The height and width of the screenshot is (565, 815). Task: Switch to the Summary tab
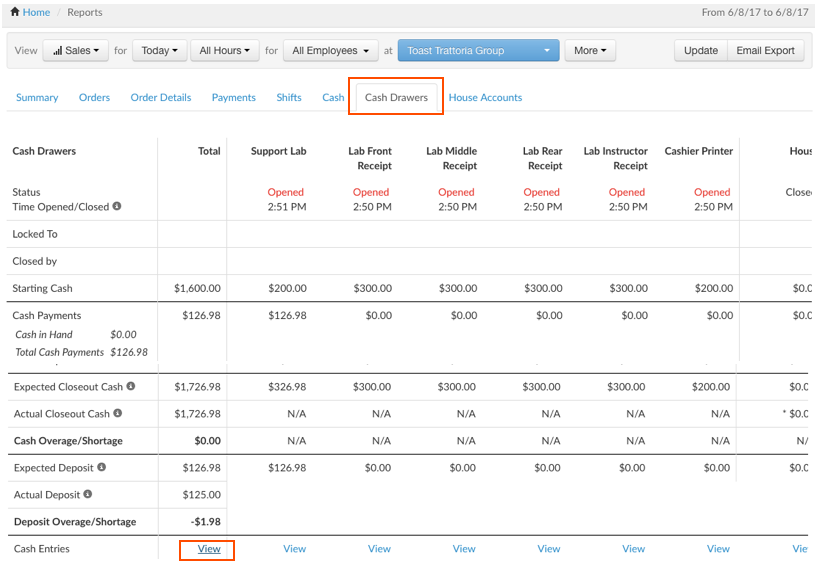click(37, 98)
